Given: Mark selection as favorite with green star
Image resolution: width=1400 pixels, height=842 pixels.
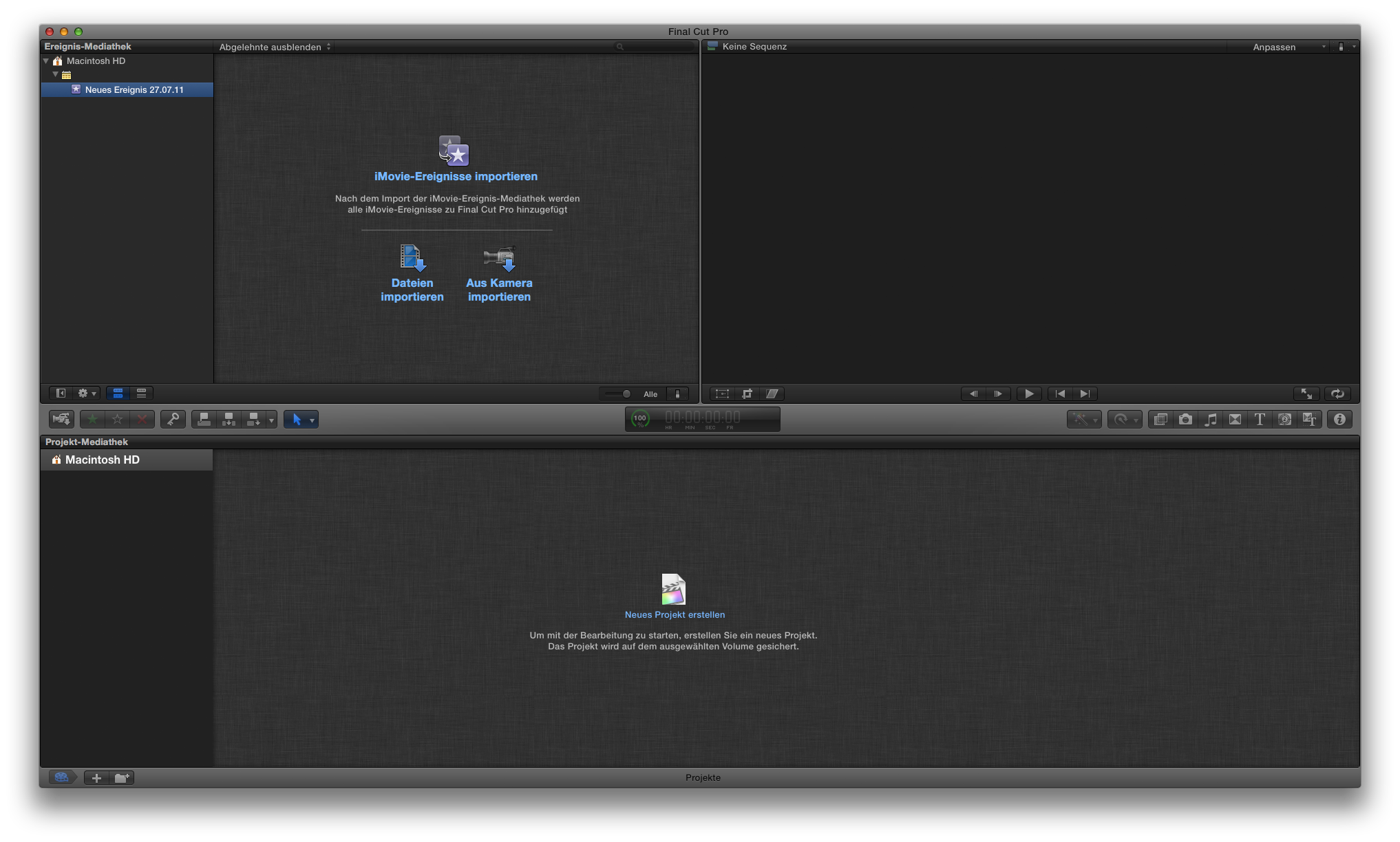Looking at the screenshot, I should pos(92,419).
